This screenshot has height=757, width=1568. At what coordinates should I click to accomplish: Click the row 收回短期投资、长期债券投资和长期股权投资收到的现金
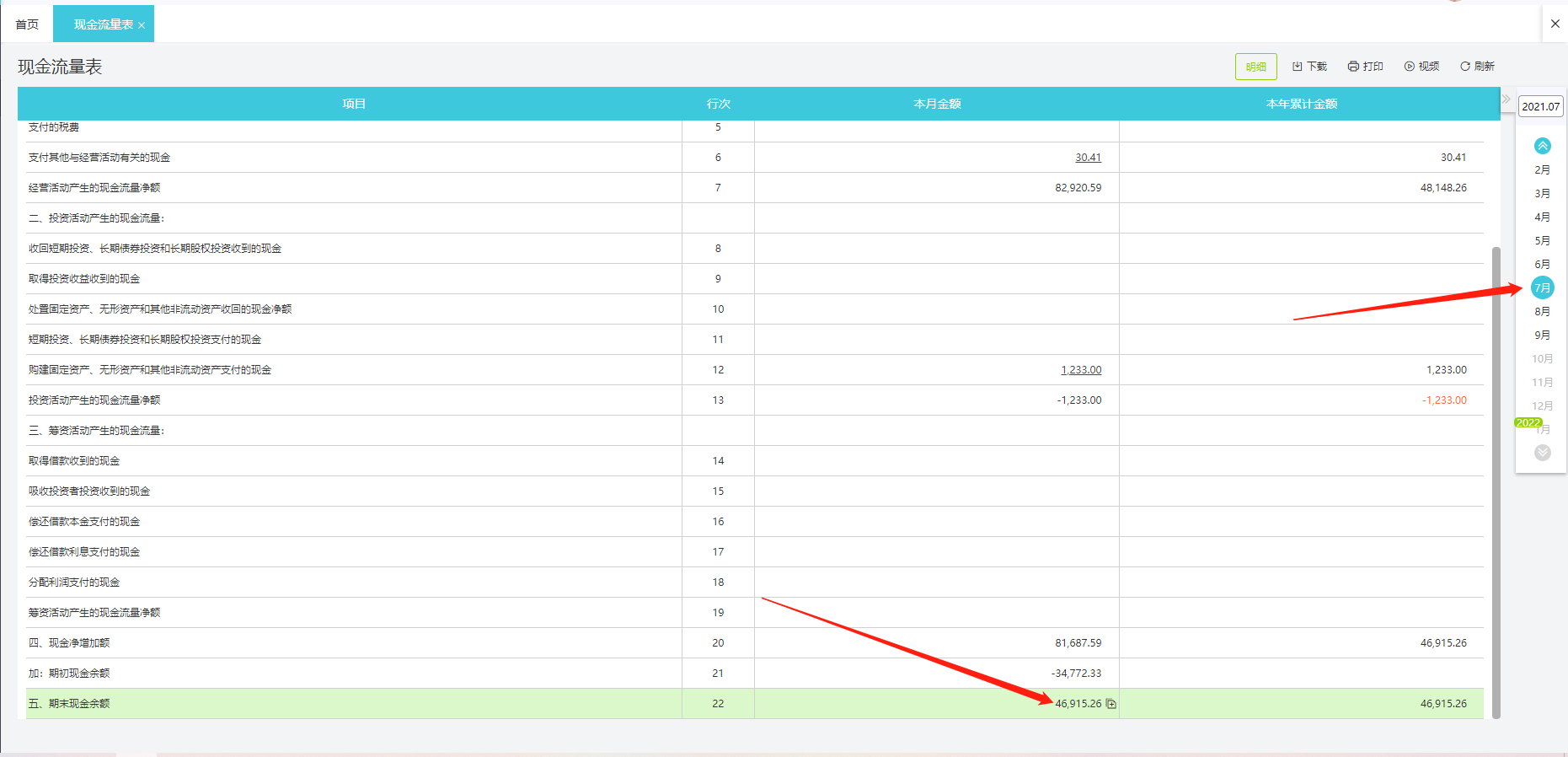(x=755, y=249)
